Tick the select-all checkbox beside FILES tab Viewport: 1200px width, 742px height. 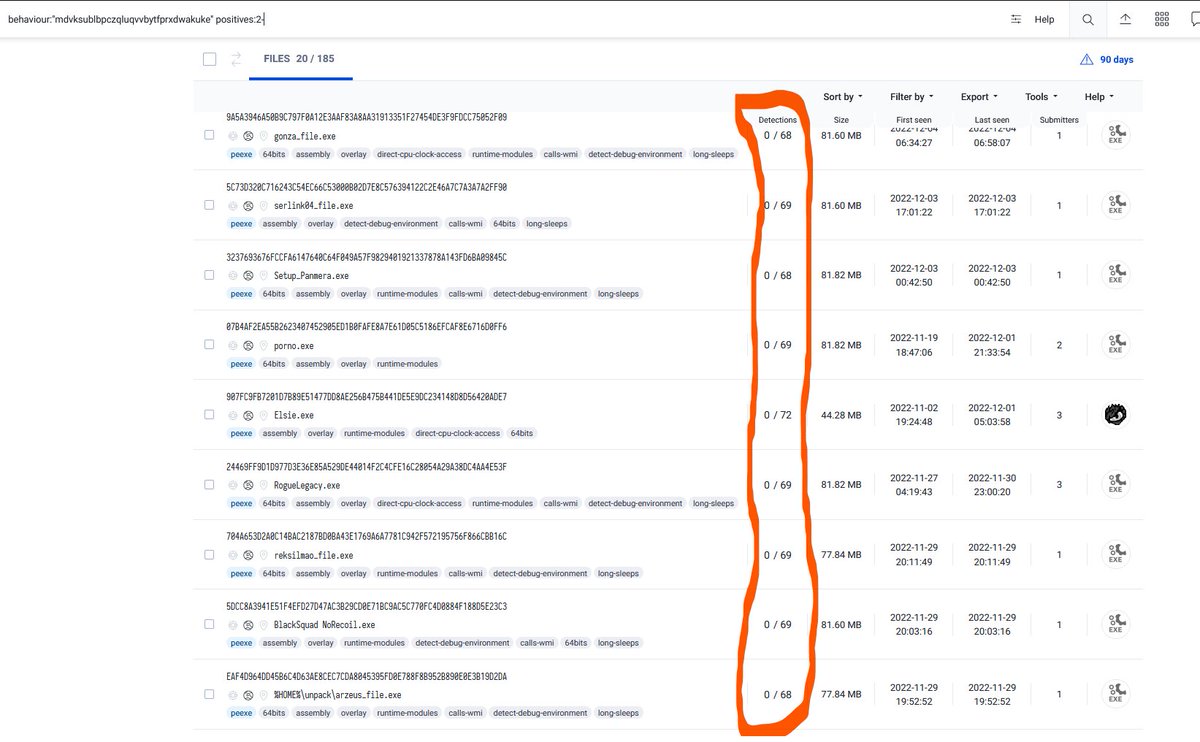click(x=209, y=59)
